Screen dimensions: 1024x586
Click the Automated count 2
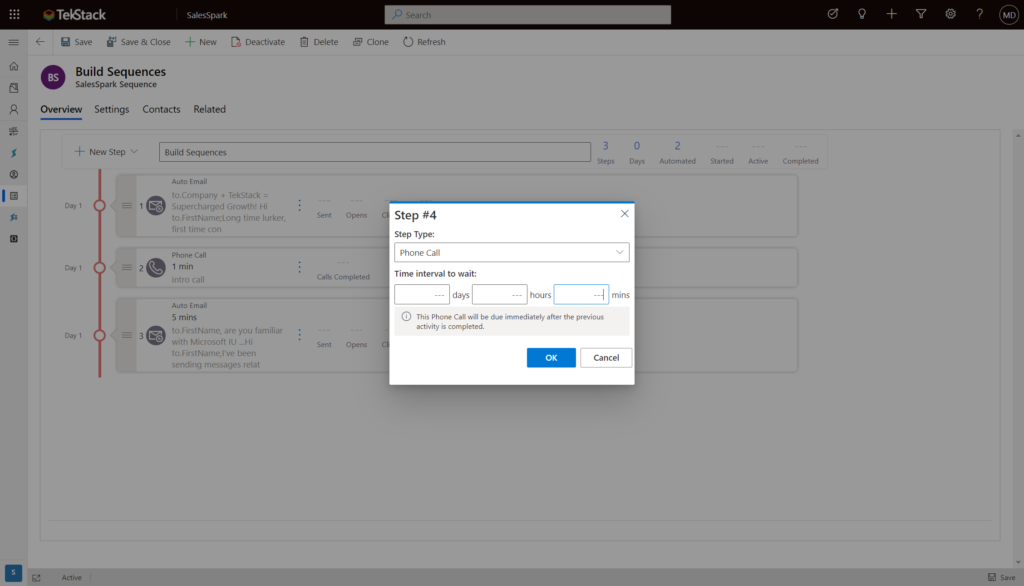point(677,146)
